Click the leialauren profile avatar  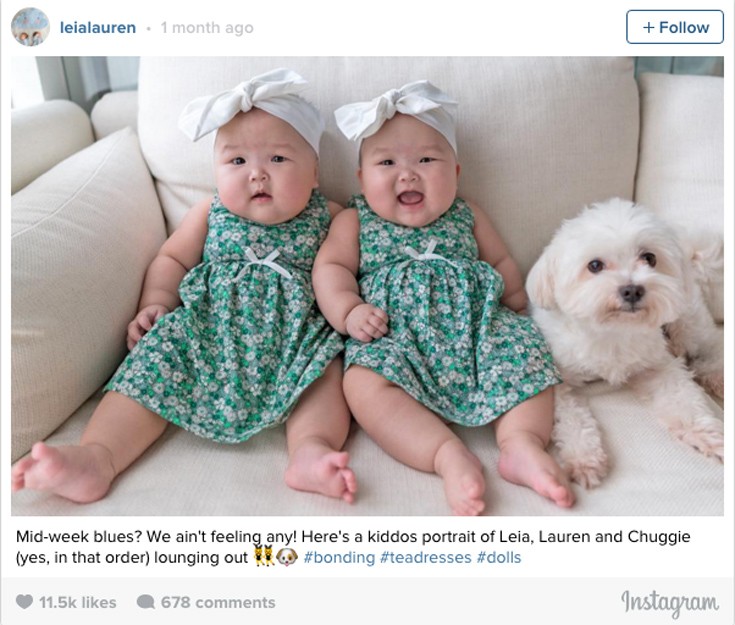tap(30, 27)
